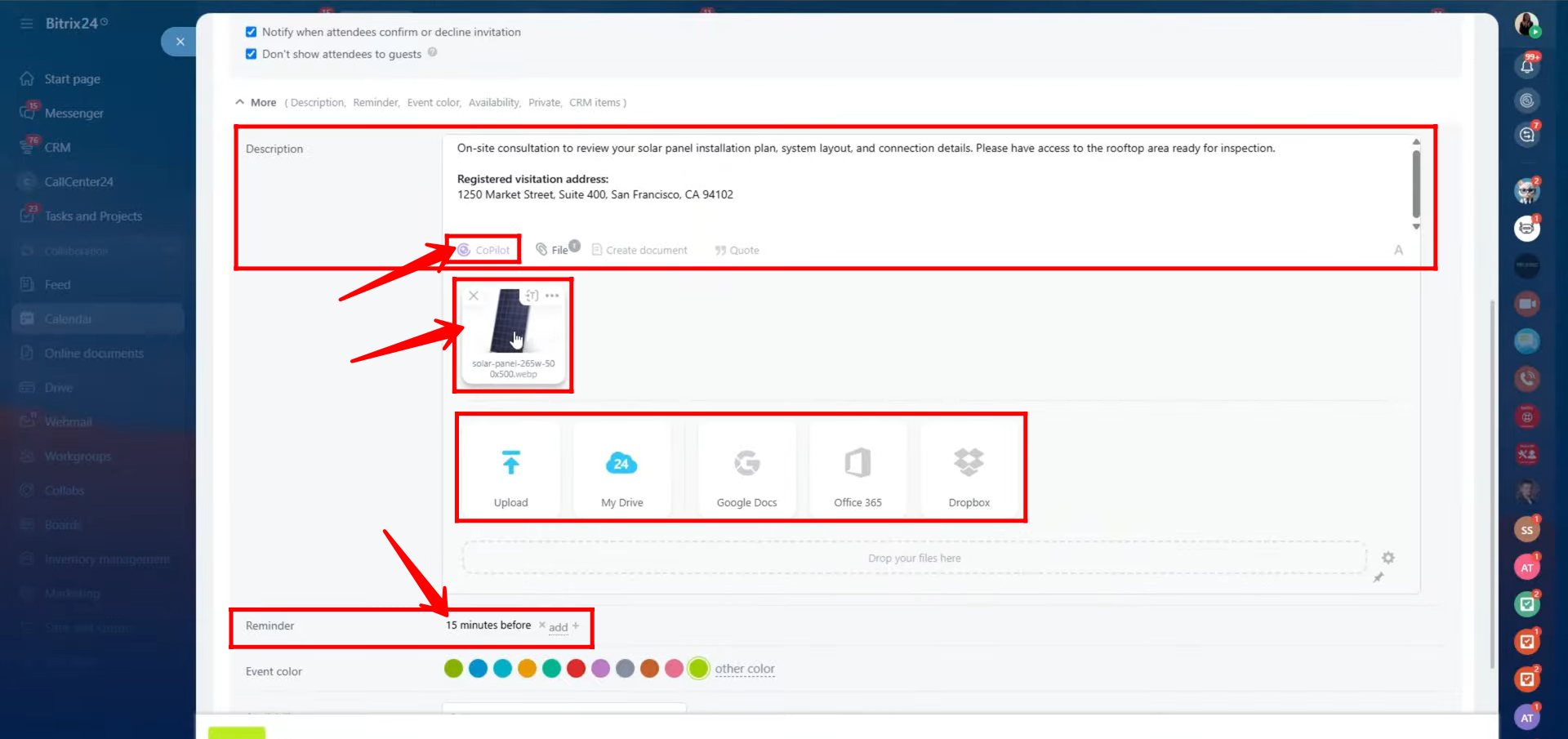This screenshot has width=1568, height=739.
Task: Pick Office 365 file source
Action: click(x=857, y=463)
